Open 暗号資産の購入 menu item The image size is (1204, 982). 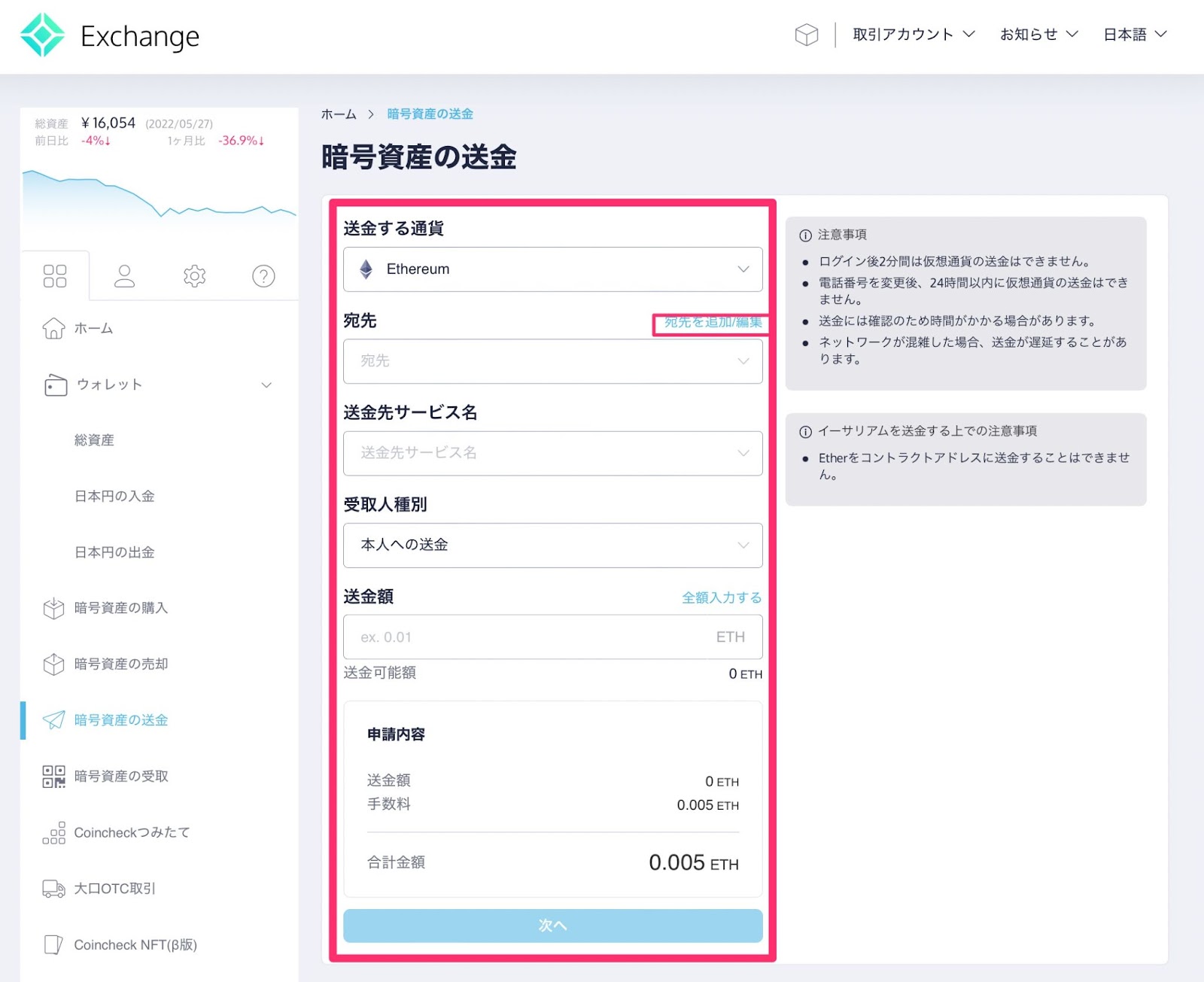(121, 608)
